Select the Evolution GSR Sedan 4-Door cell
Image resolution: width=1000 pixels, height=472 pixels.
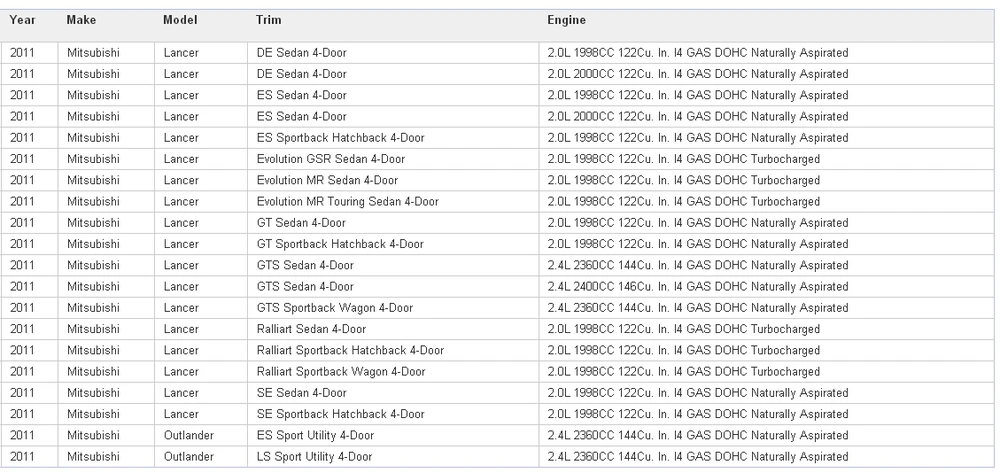(x=393, y=159)
